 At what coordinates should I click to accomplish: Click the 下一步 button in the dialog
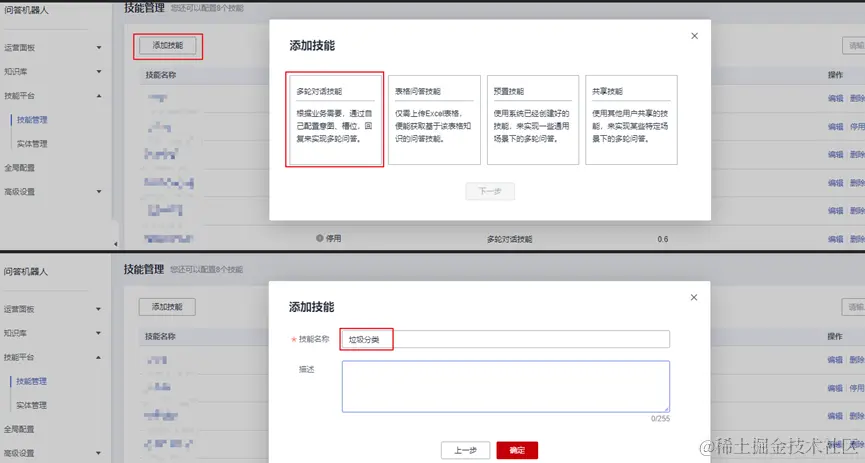(490, 191)
